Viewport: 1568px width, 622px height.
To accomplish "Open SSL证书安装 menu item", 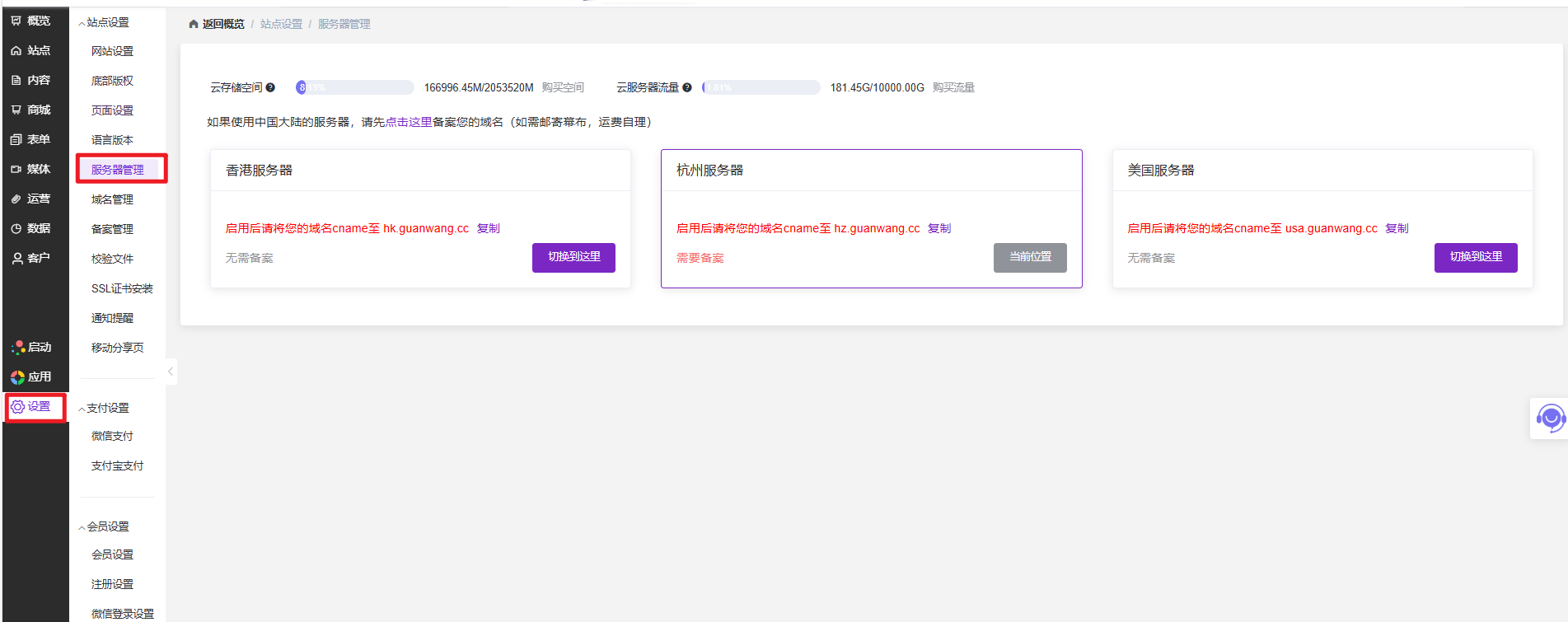I will pyautogui.click(x=122, y=288).
